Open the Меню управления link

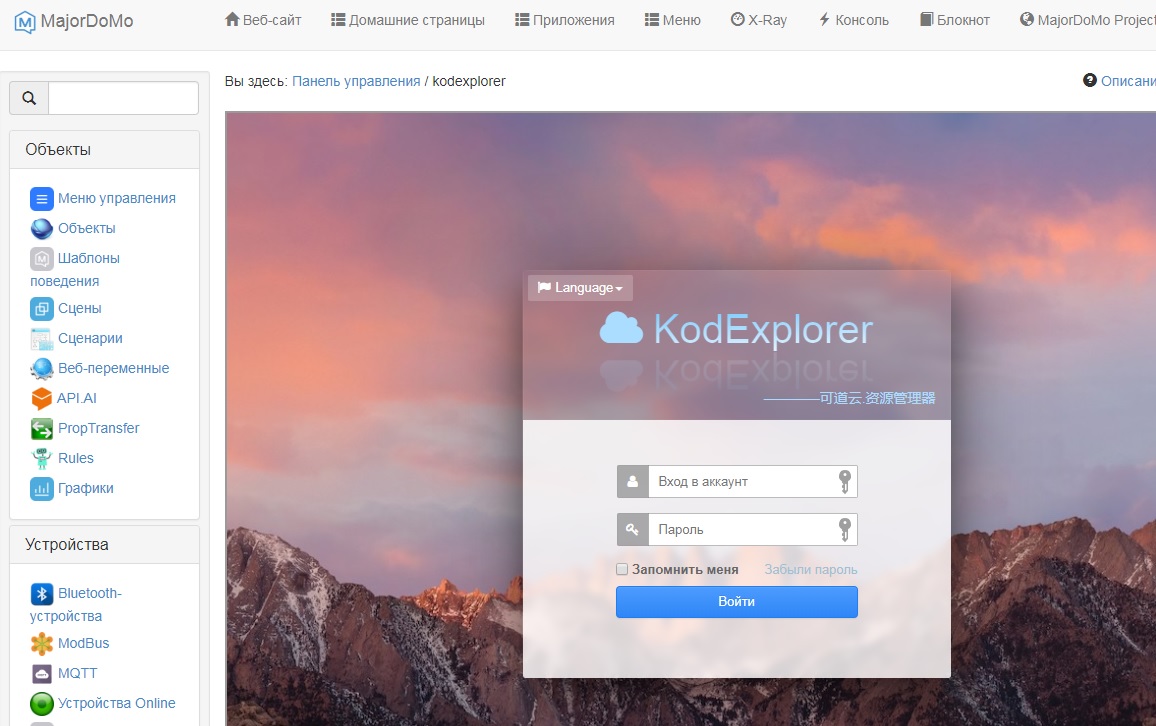(116, 198)
